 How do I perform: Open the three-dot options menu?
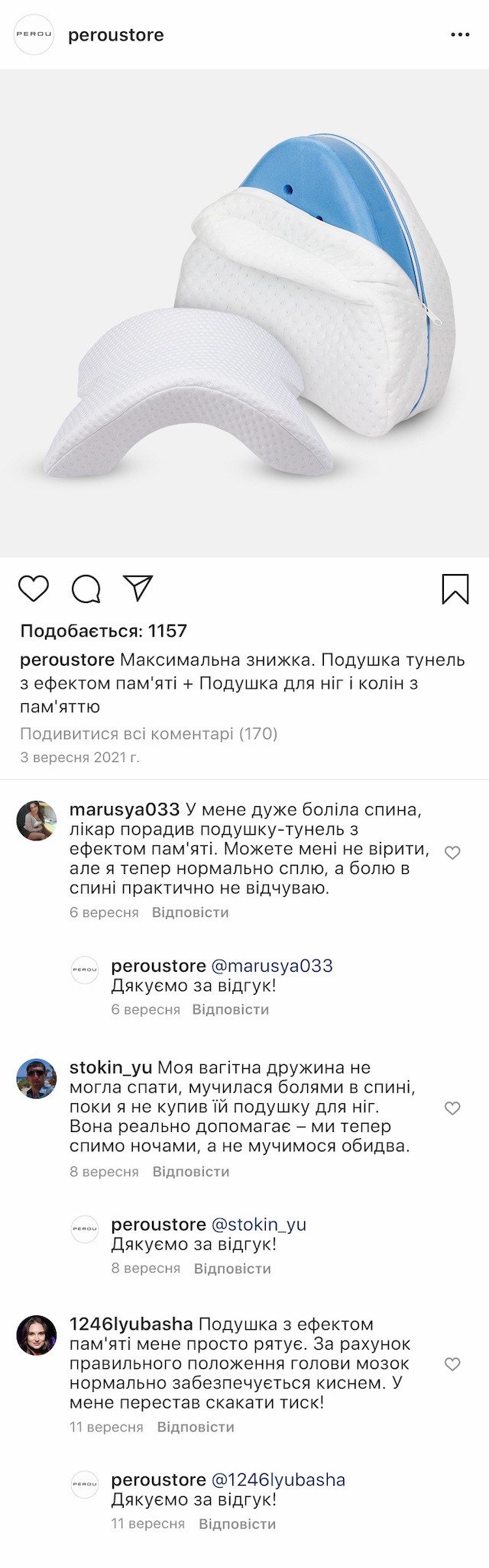coord(460,35)
